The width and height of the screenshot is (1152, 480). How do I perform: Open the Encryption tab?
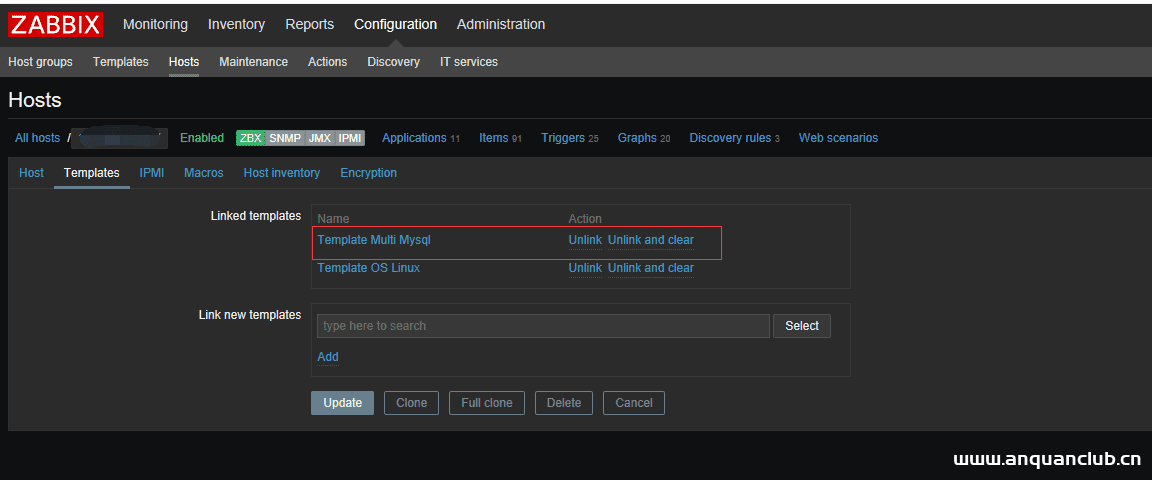[368, 173]
